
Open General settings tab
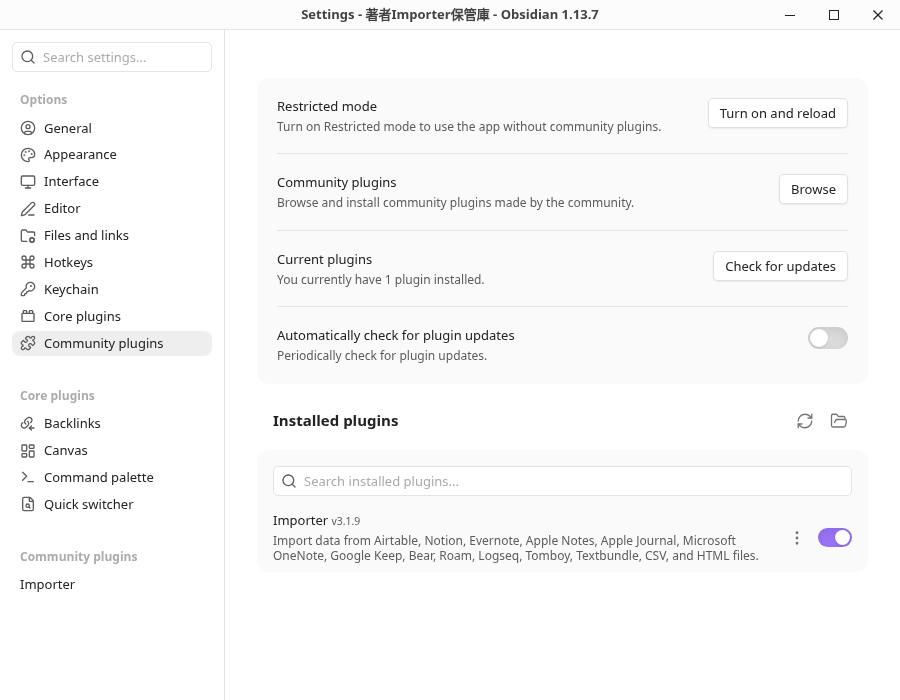click(112, 128)
